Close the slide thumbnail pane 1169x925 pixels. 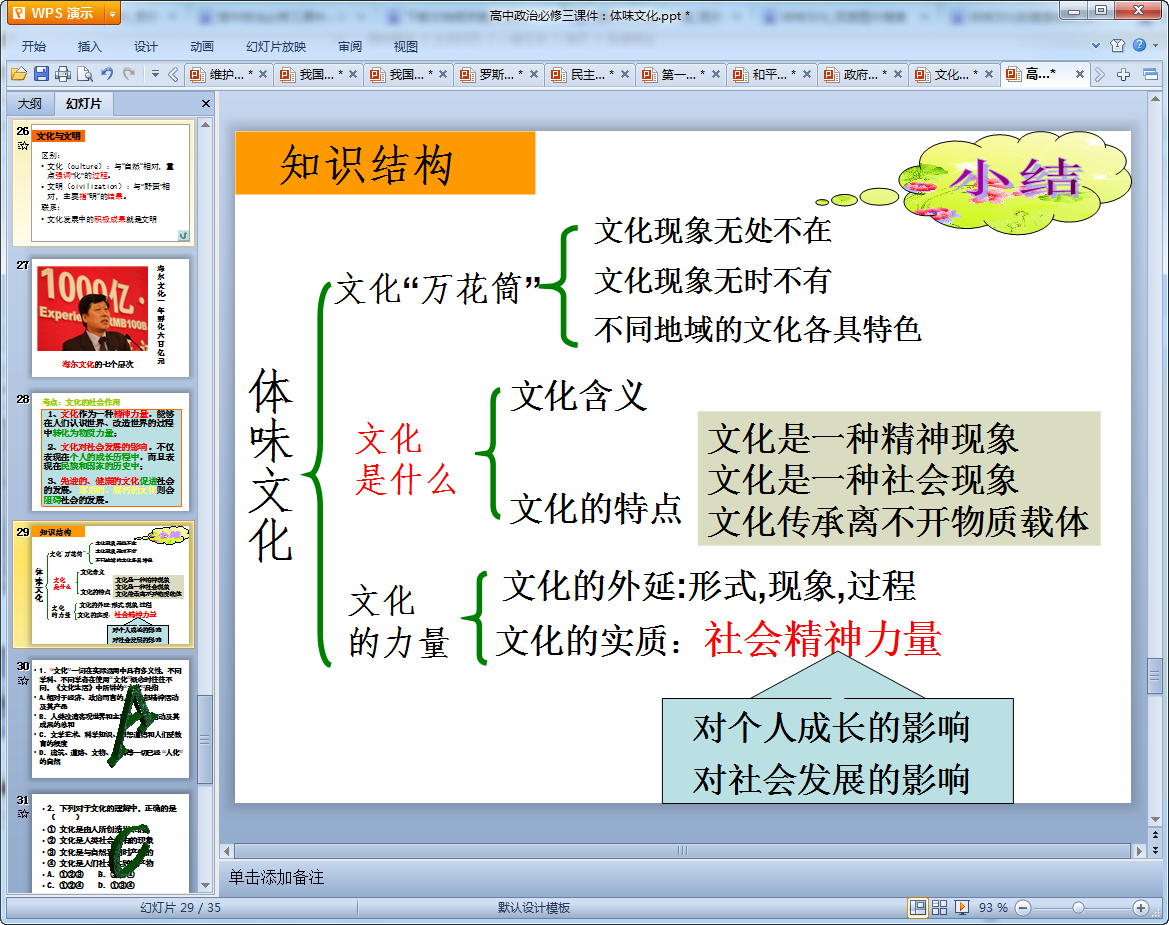(x=206, y=104)
